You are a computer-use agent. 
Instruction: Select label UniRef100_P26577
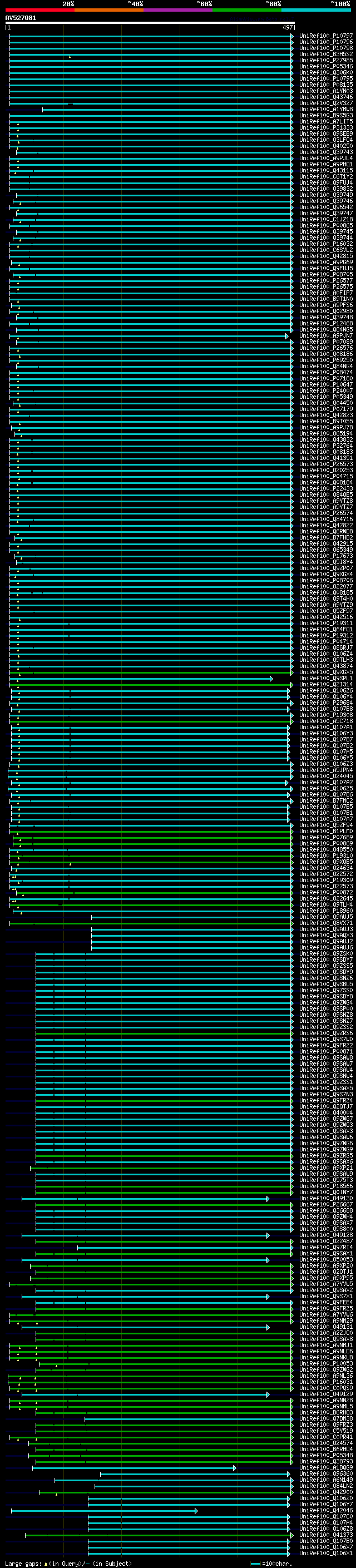(x=326, y=280)
